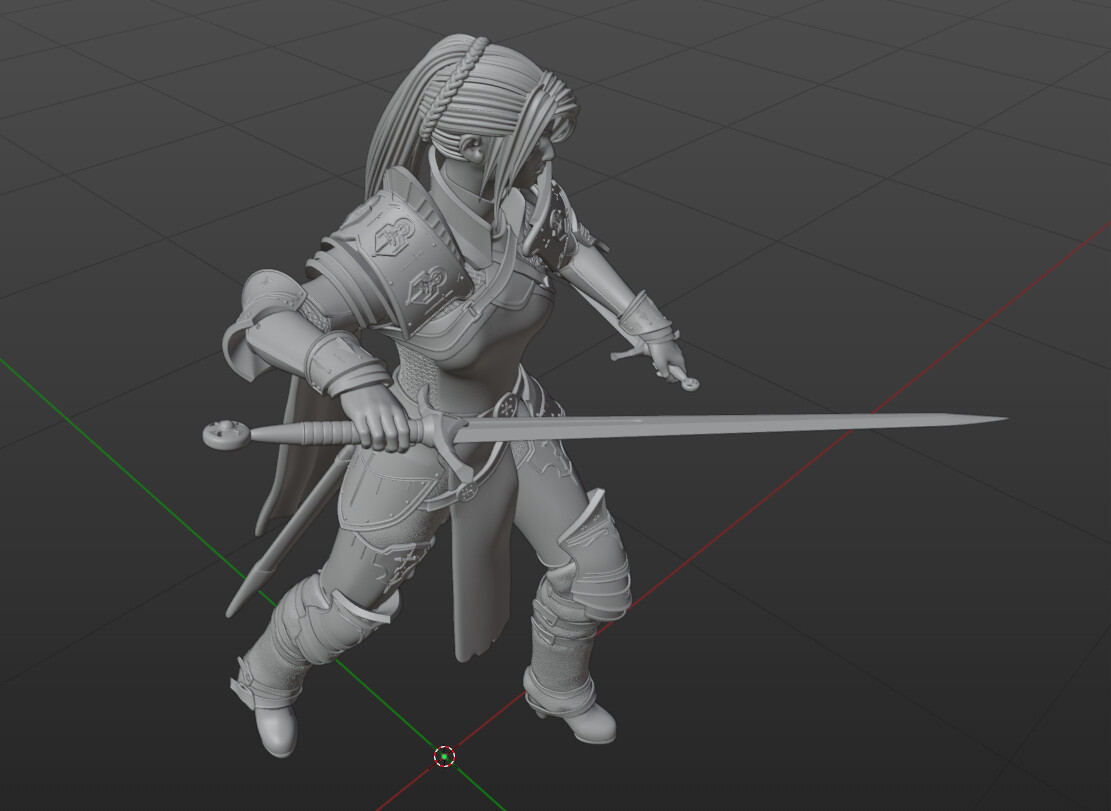Click the tip of the extended sword blade
Image resolution: width=1111 pixels, height=811 pixels.
1000,418
